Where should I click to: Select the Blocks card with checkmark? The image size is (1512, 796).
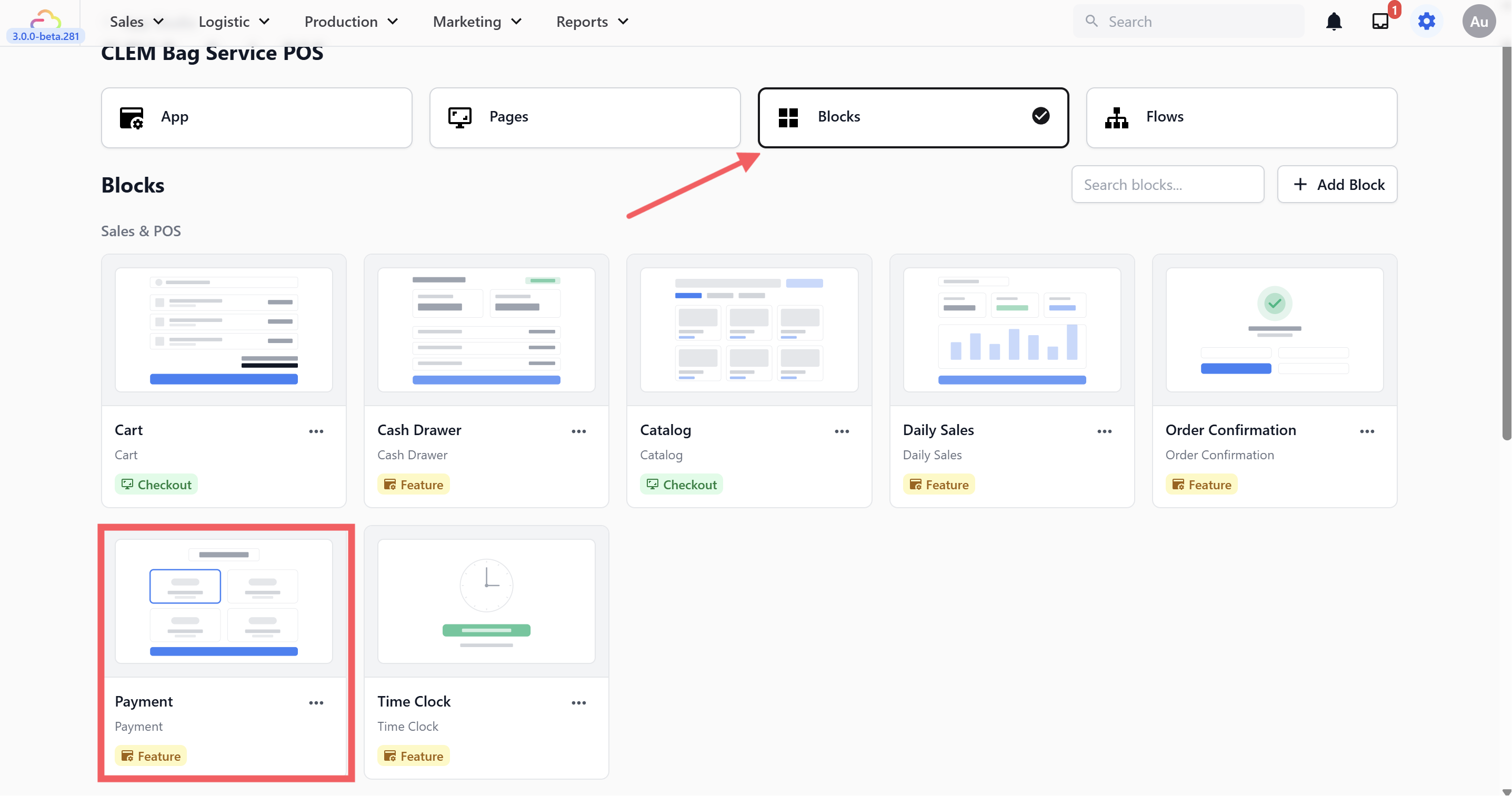913,117
